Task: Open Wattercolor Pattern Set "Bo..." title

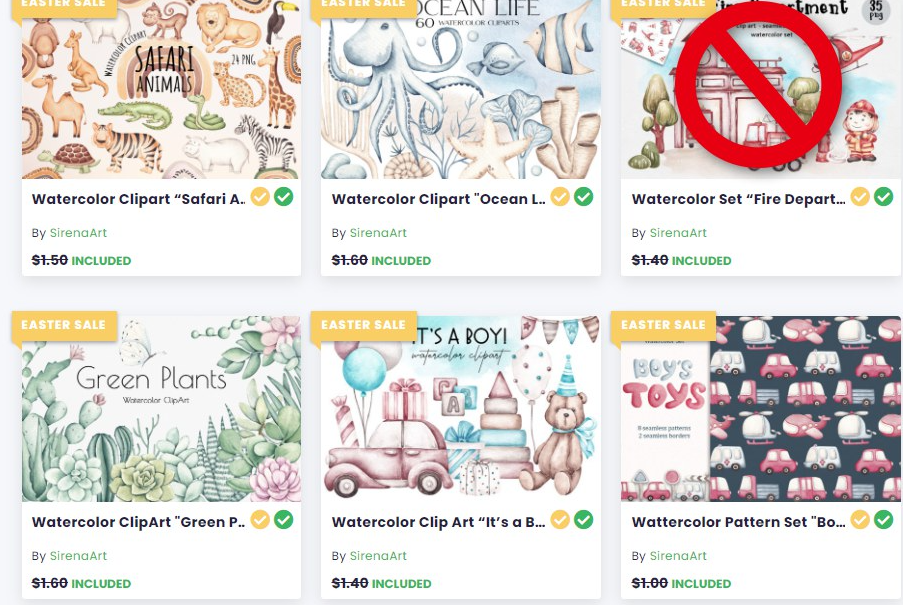Action: 738,522
